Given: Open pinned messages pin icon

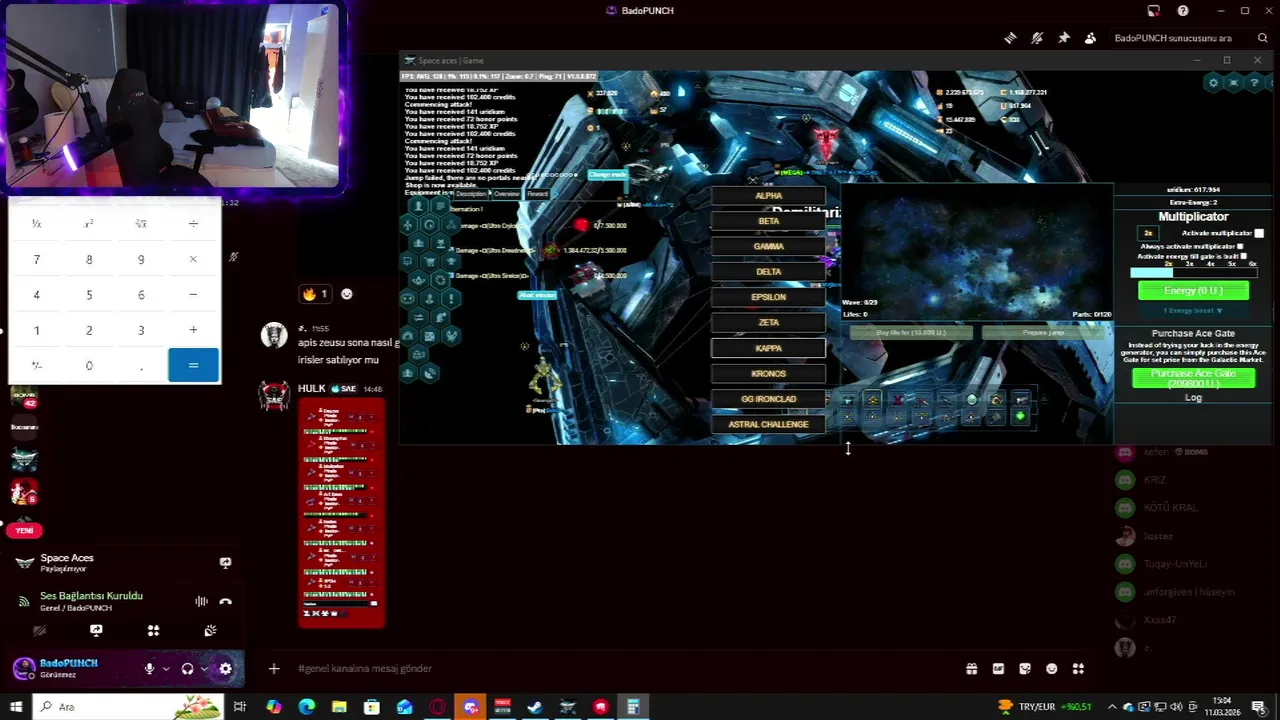Looking at the screenshot, I should tap(1063, 38).
